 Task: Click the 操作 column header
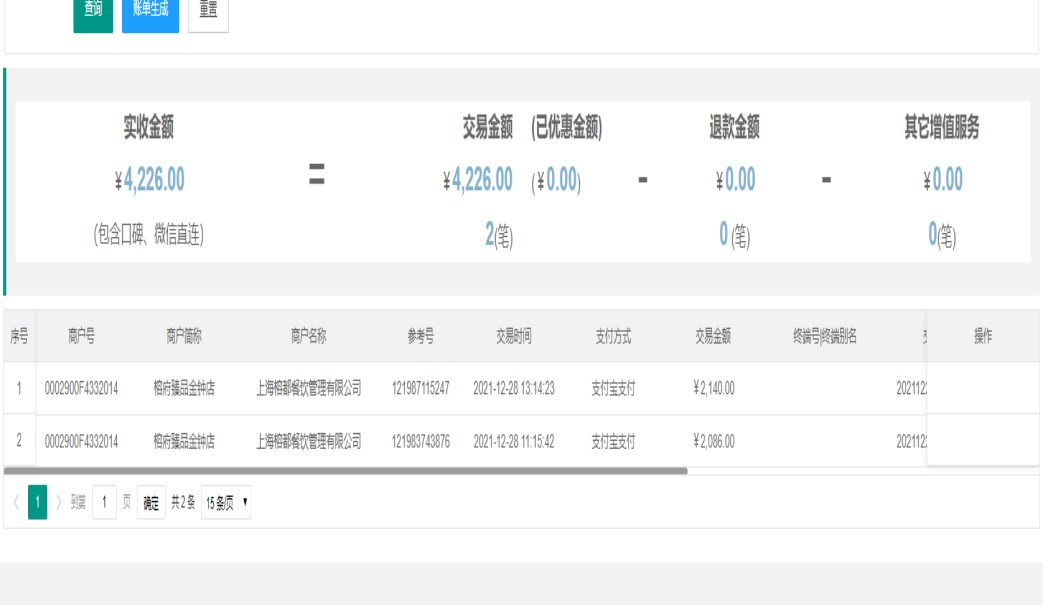click(982, 337)
